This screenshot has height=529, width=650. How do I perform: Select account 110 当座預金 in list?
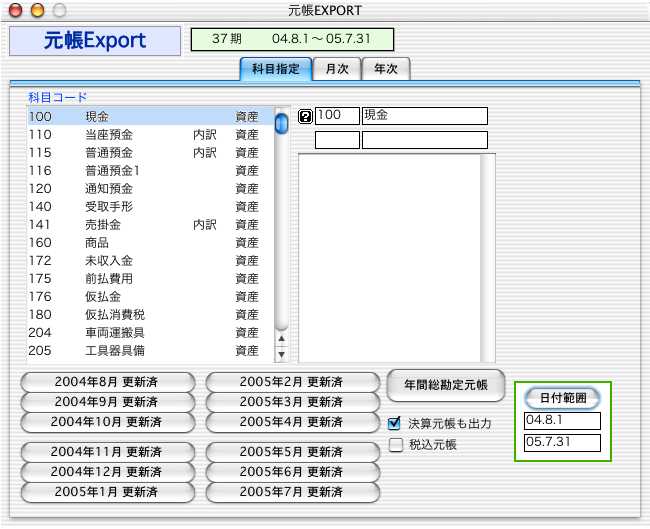tap(150, 134)
